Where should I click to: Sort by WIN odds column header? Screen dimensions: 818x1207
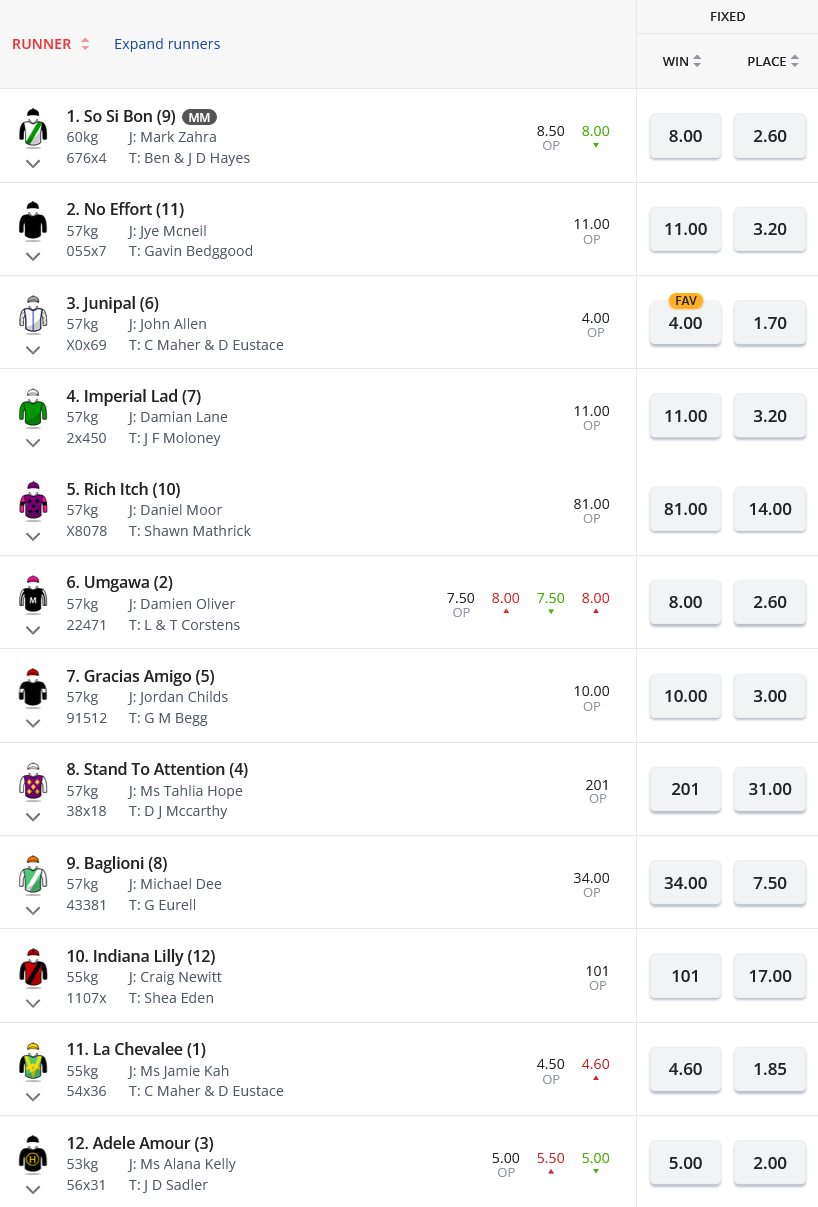click(682, 61)
